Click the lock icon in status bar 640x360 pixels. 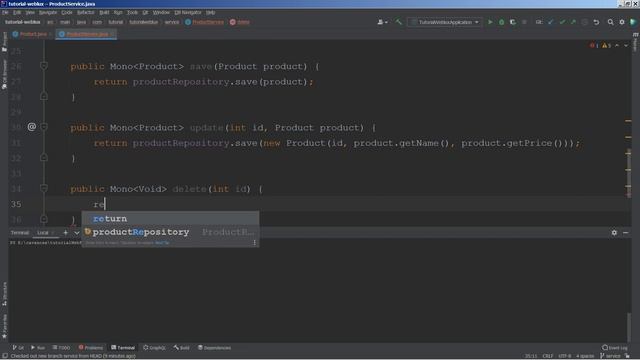tap(627, 356)
